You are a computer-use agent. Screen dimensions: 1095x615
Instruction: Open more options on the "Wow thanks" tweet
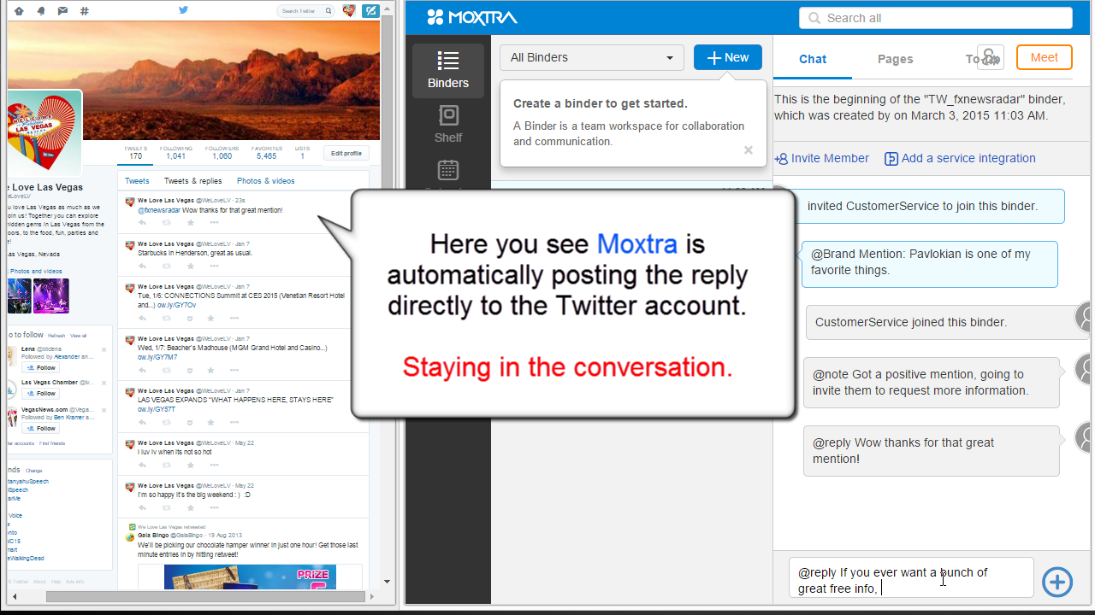coord(214,223)
